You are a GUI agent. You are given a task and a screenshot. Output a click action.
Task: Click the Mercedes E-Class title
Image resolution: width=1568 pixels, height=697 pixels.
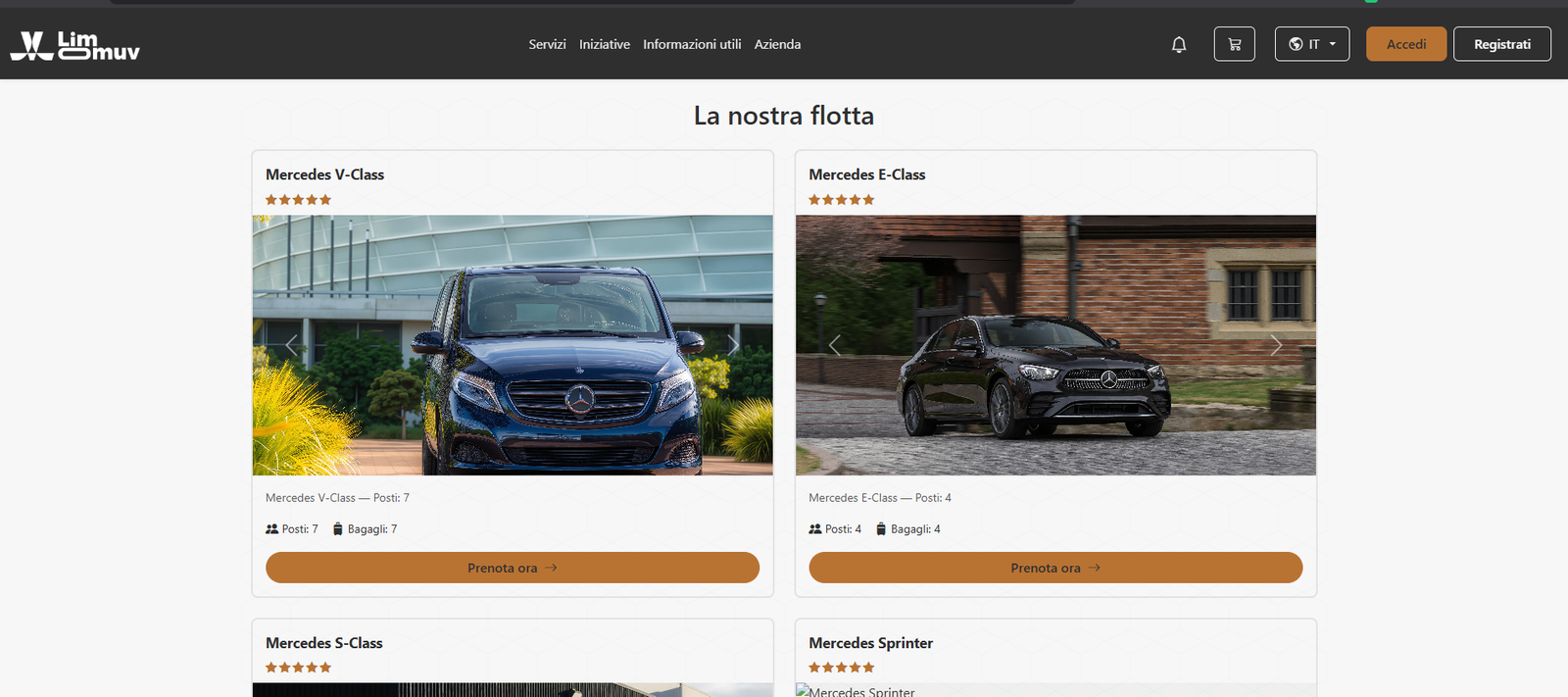[x=867, y=174]
